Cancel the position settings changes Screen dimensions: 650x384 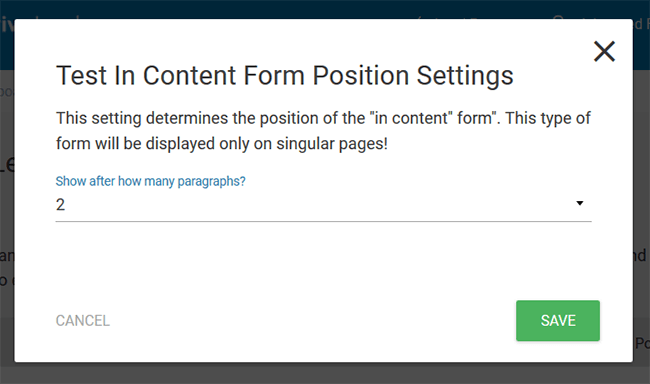(83, 321)
